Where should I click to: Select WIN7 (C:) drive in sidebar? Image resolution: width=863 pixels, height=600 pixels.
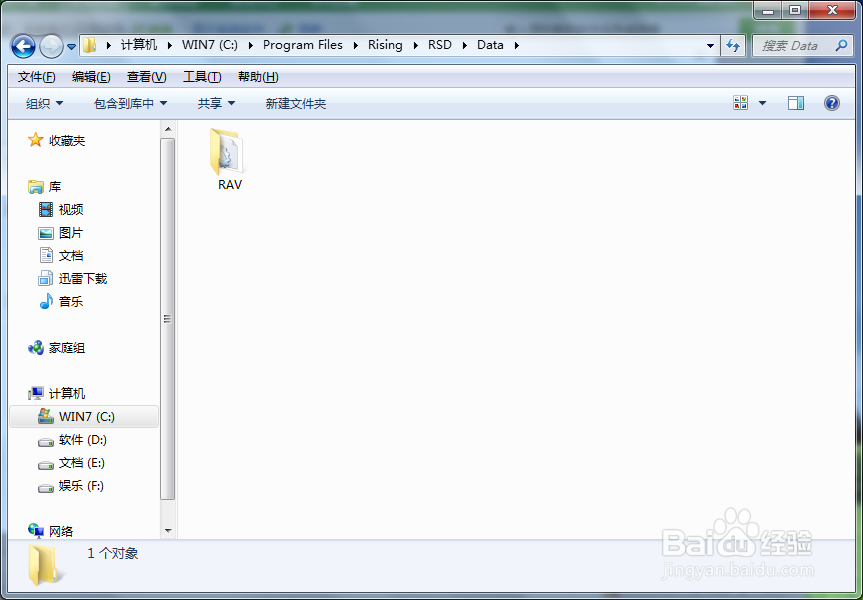(84, 417)
